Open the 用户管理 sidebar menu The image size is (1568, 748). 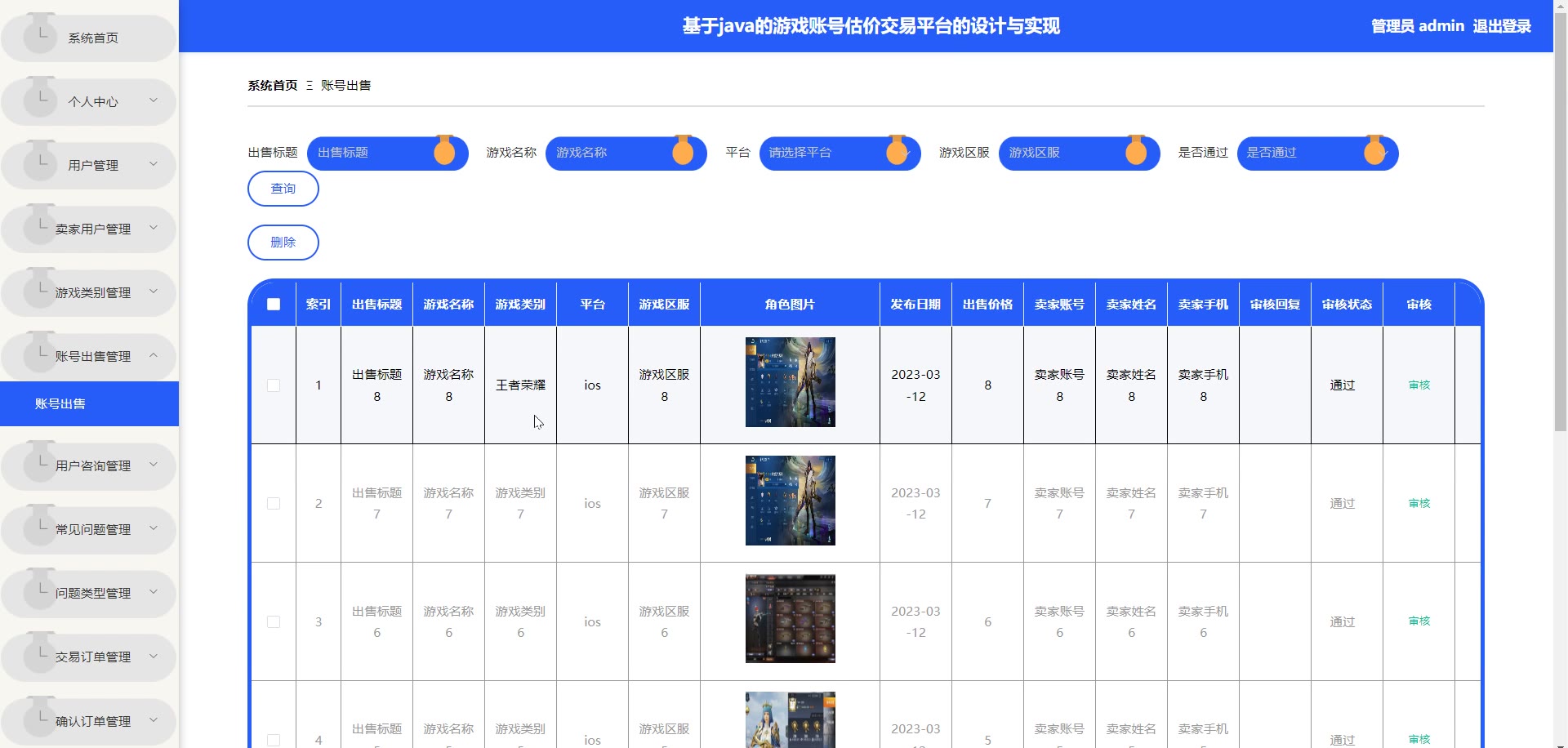tap(89, 166)
